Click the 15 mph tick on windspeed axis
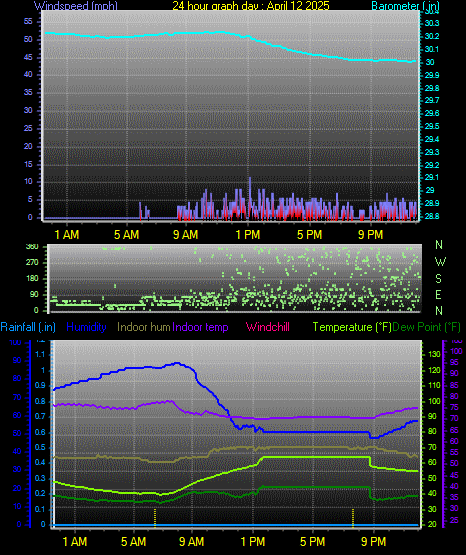The height and width of the screenshot is (555, 466). pos(28,164)
